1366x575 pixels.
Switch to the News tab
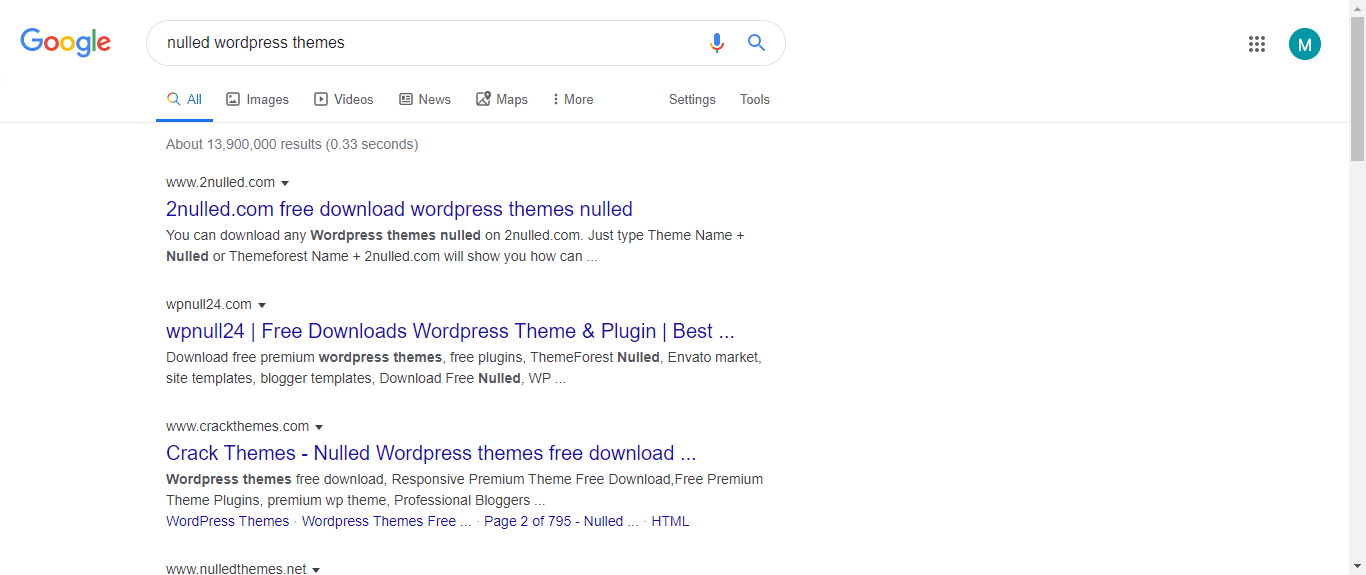point(424,100)
